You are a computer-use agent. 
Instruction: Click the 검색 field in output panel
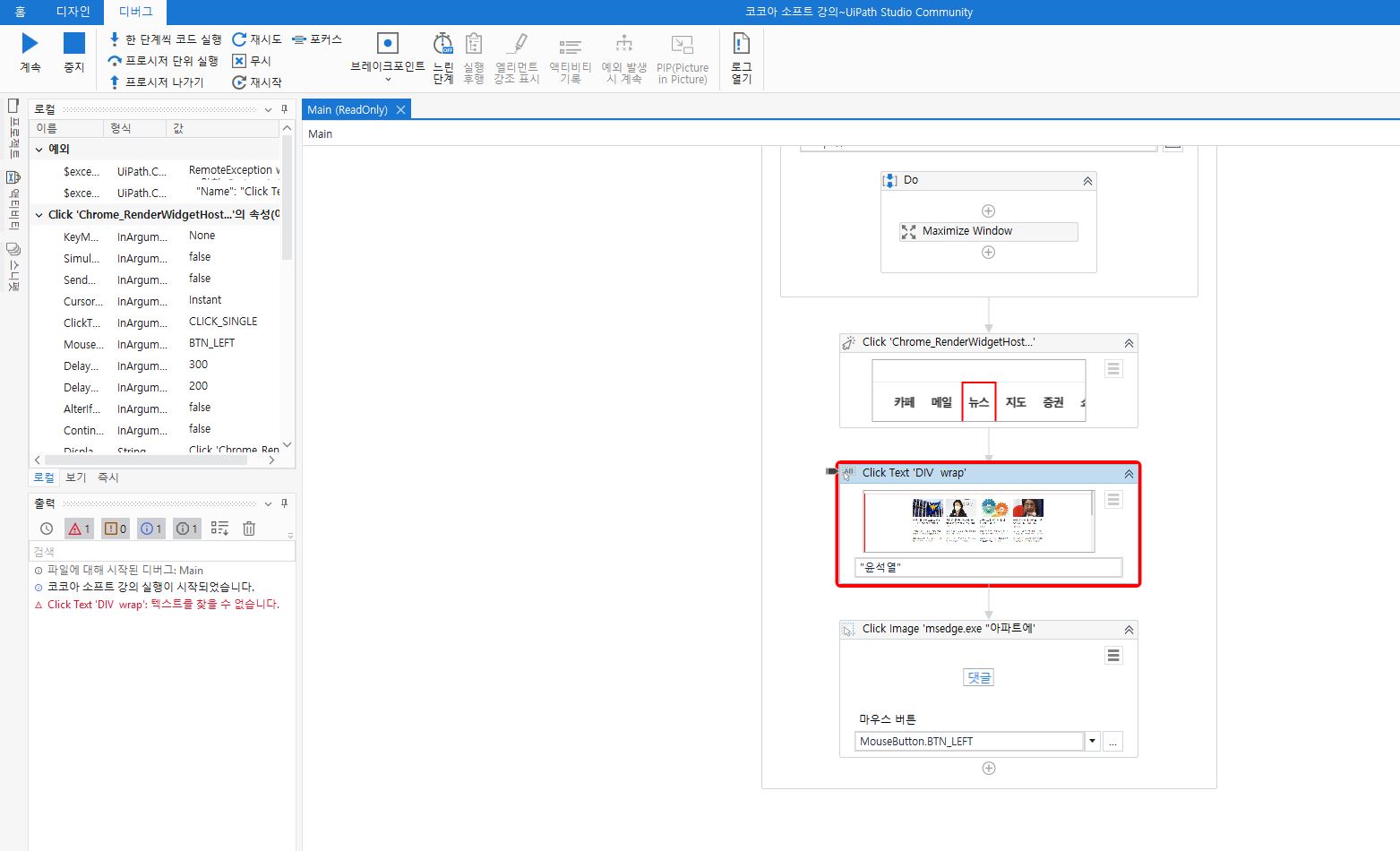(161, 552)
